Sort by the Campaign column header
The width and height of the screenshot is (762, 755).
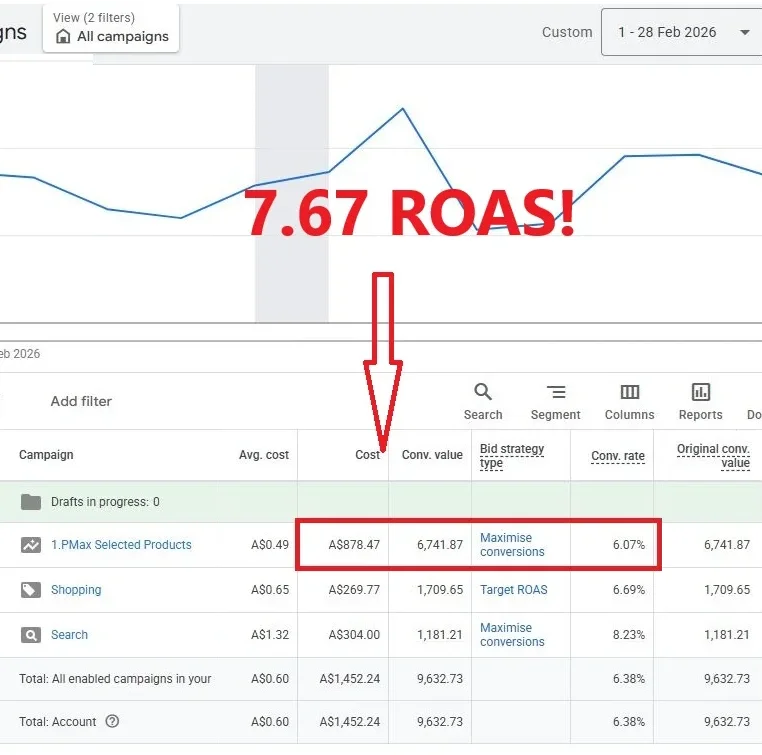pos(46,455)
